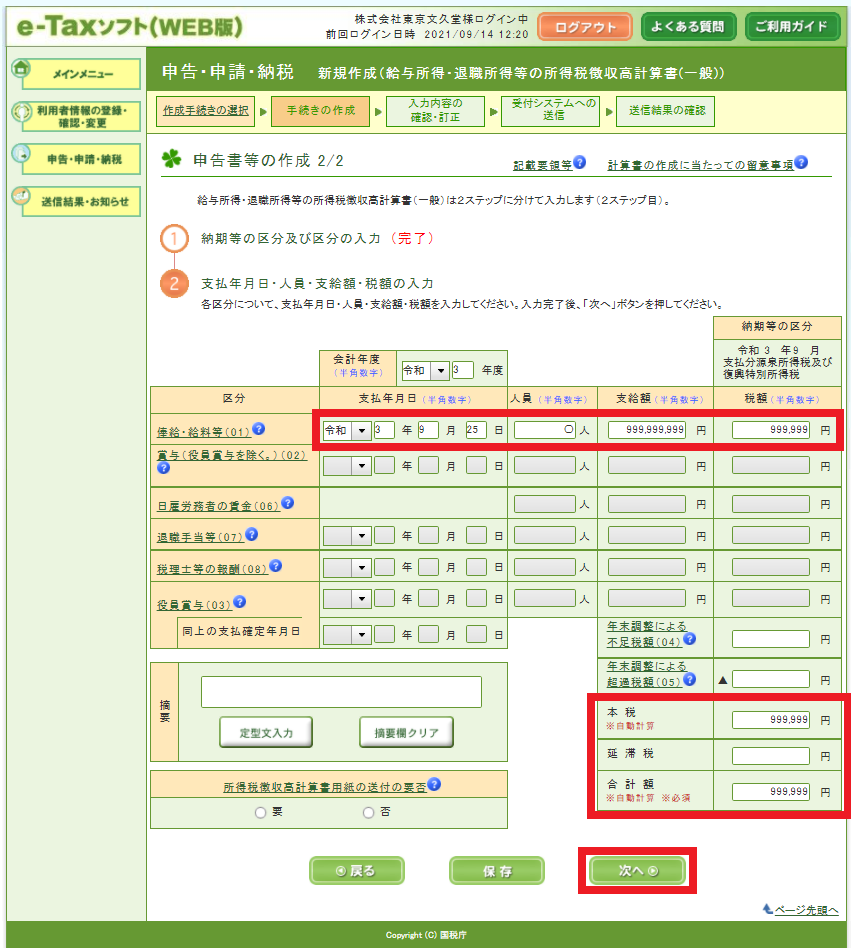The height and width of the screenshot is (948, 851).
Task: Click the 定型文入力 button
Action: tap(266, 732)
